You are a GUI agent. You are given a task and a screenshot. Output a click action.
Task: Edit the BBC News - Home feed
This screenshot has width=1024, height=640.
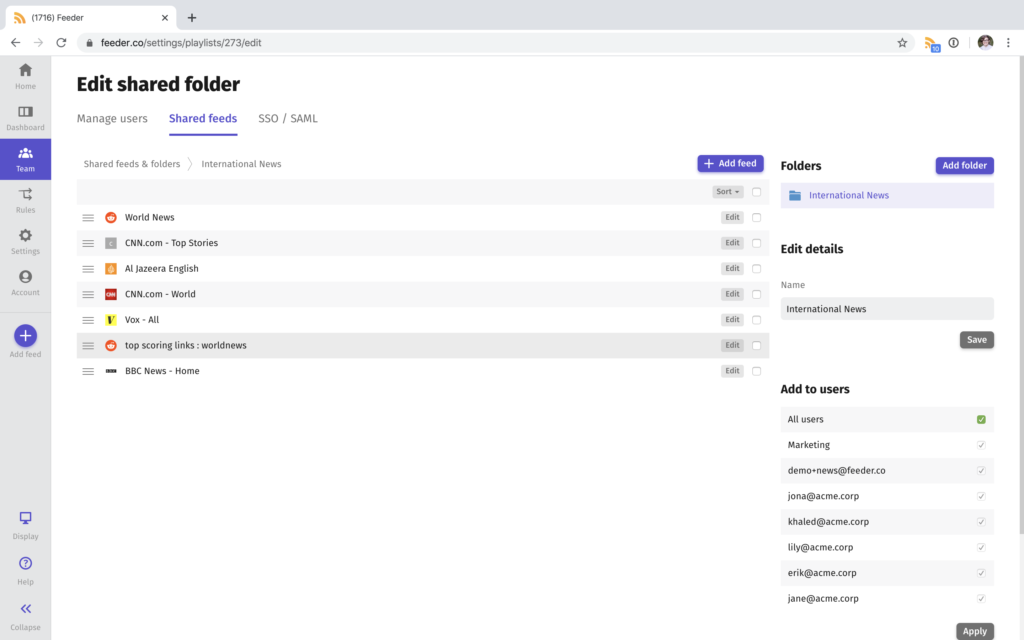click(x=732, y=371)
